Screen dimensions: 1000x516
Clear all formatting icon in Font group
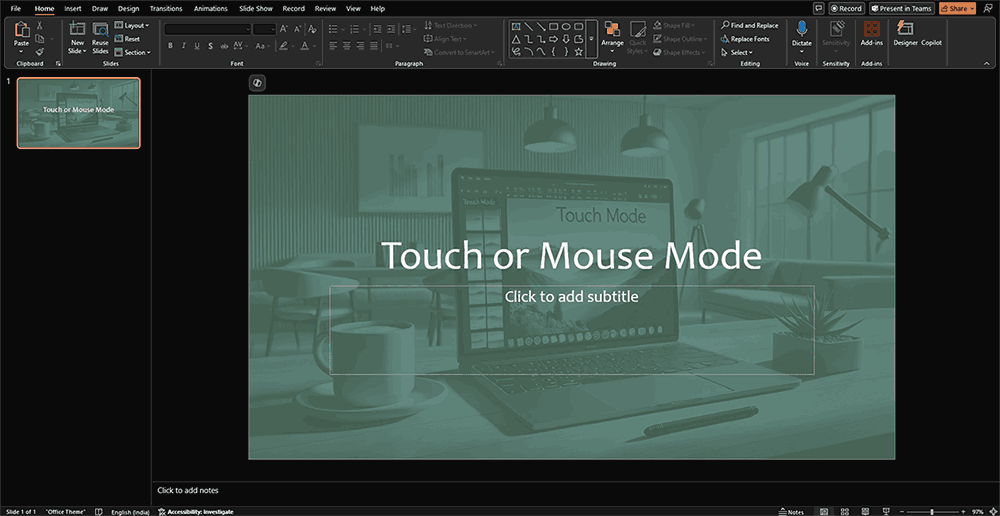pyautogui.click(x=312, y=29)
